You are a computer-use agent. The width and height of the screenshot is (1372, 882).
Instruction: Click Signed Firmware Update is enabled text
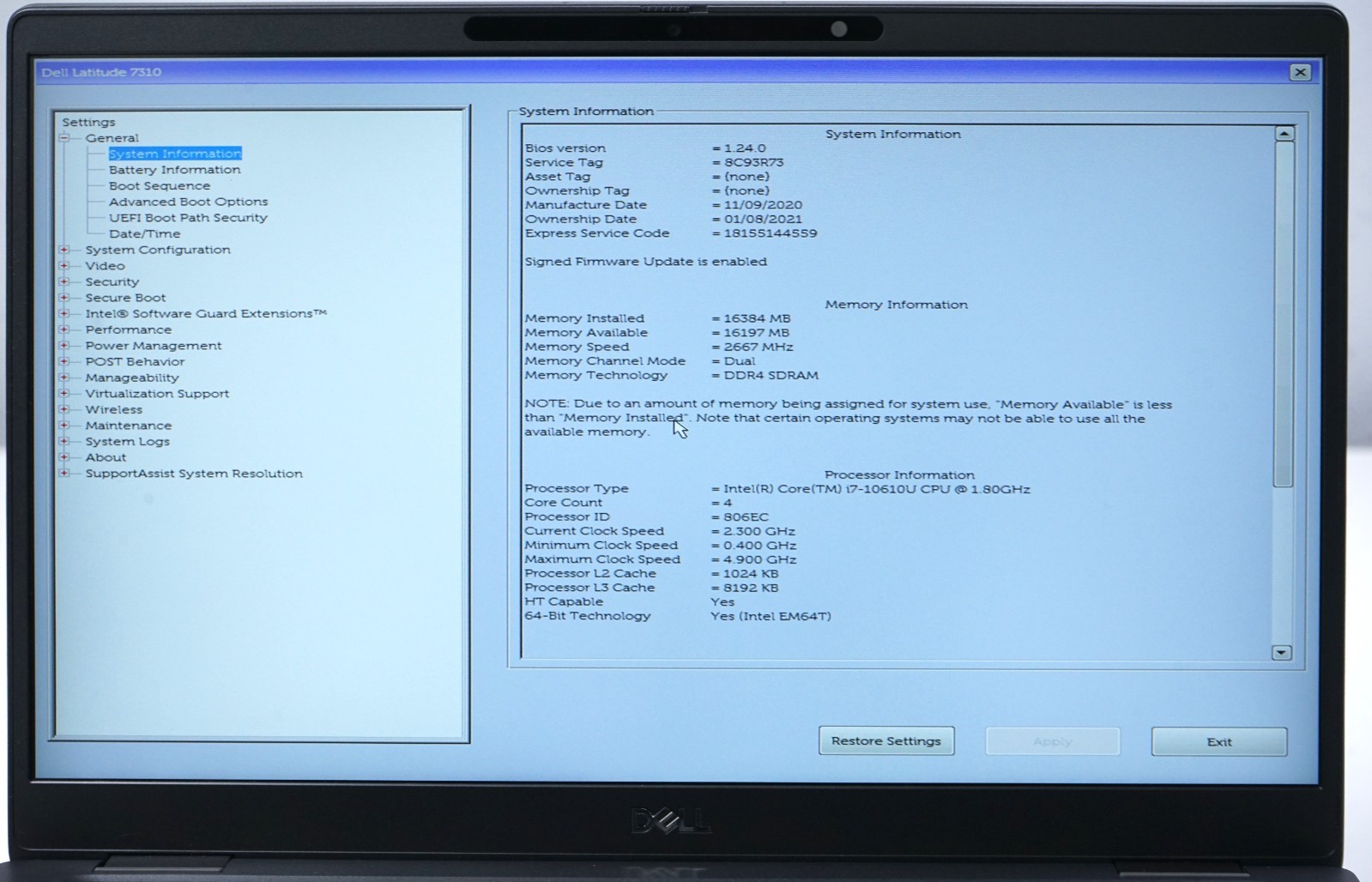(646, 262)
